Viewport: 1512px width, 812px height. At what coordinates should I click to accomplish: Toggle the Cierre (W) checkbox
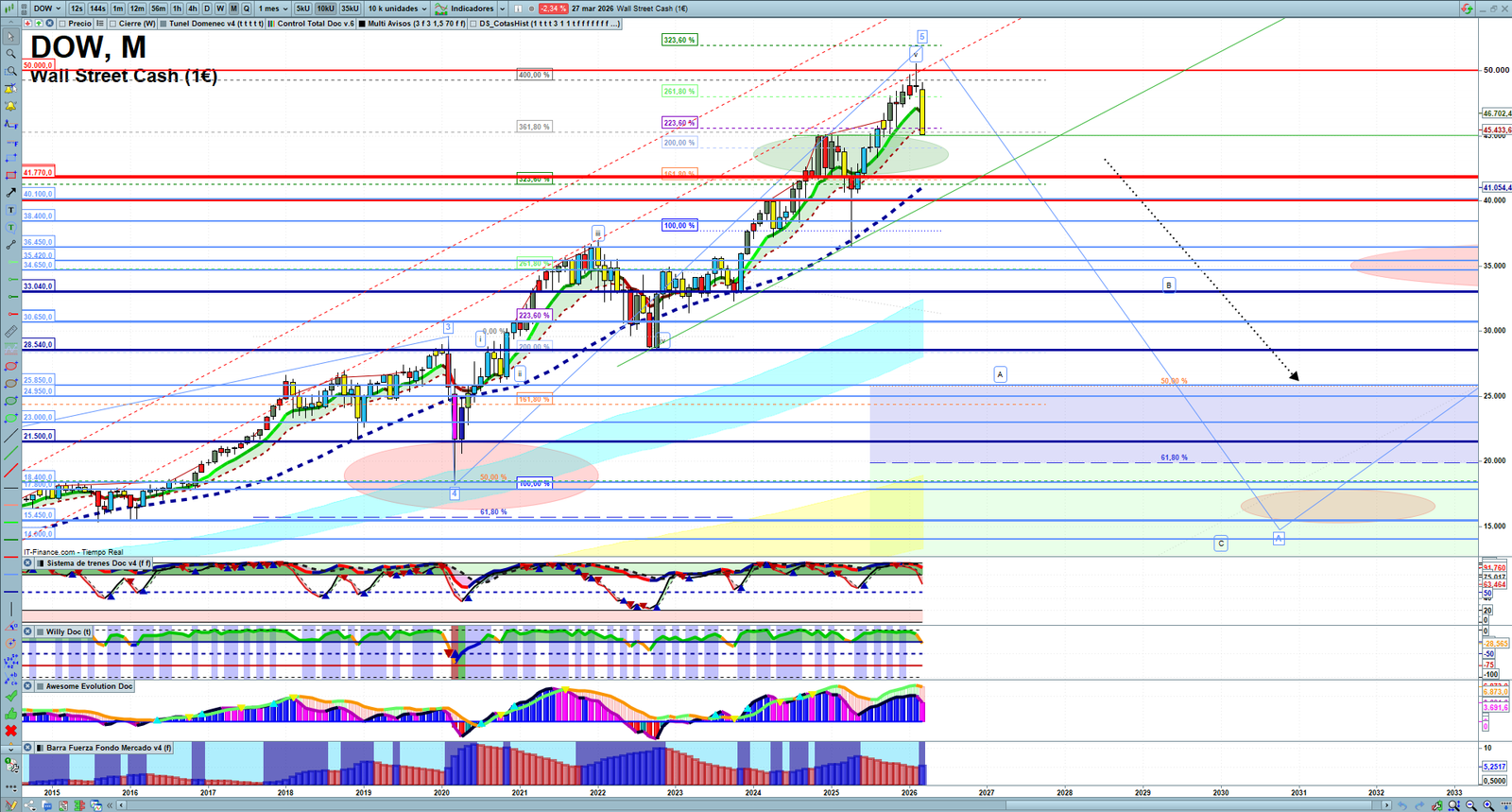[x=113, y=24]
